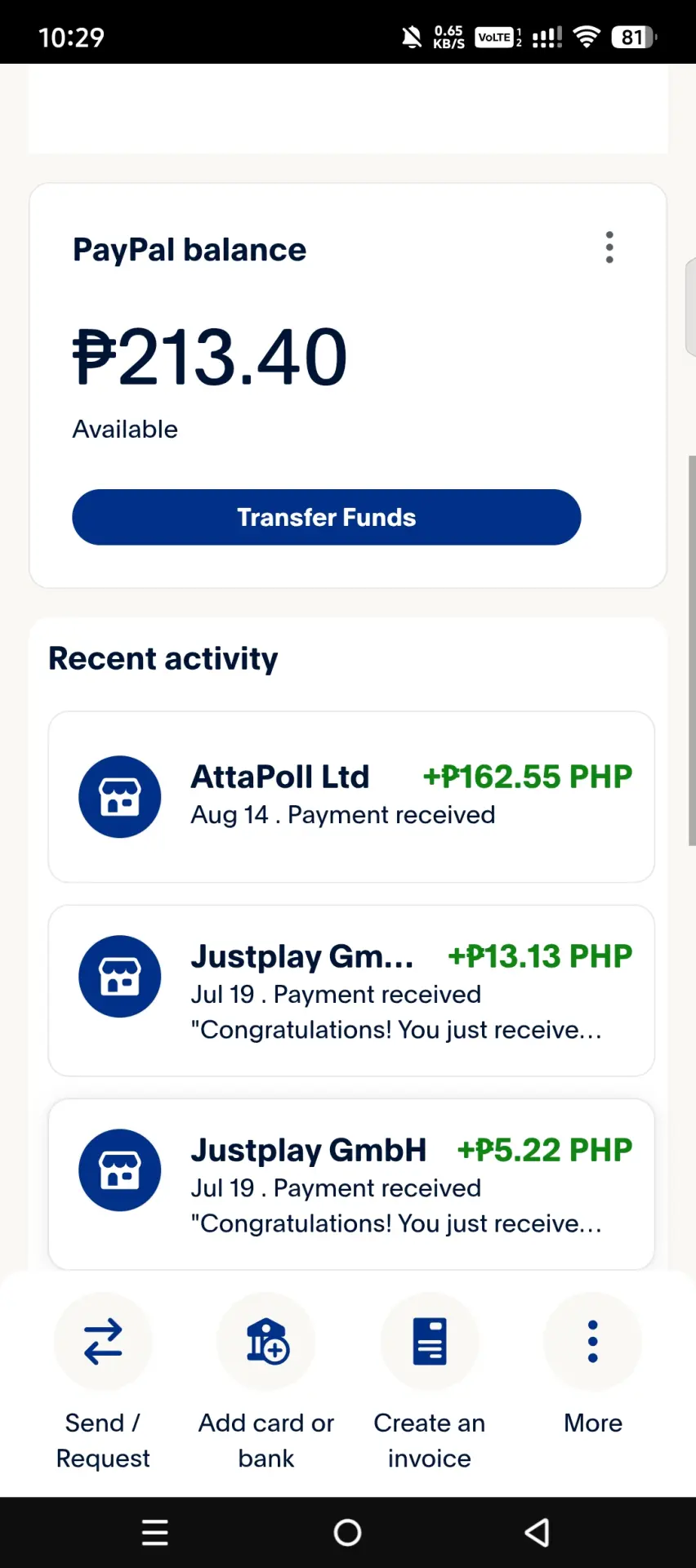Tap the Transfer Funds button
The image size is (696, 1568).
(327, 517)
